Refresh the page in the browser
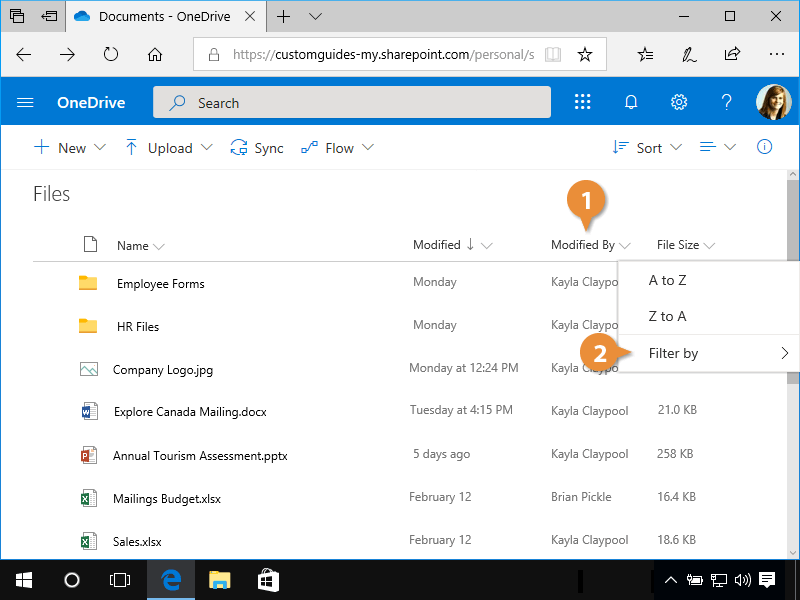The height and width of the screenshot is (600, 800). click(x=111, y=54)
